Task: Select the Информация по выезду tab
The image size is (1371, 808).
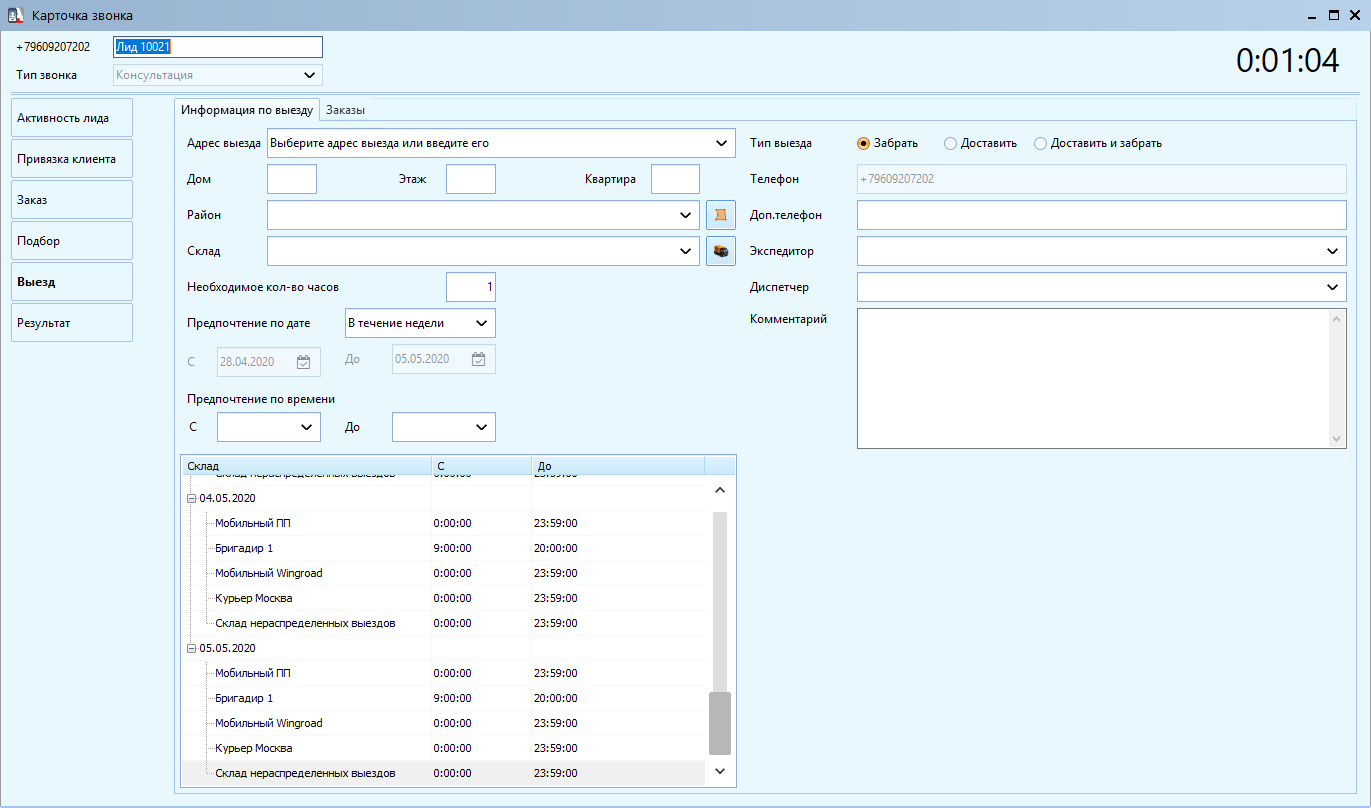Action: (x=247, y=110)
